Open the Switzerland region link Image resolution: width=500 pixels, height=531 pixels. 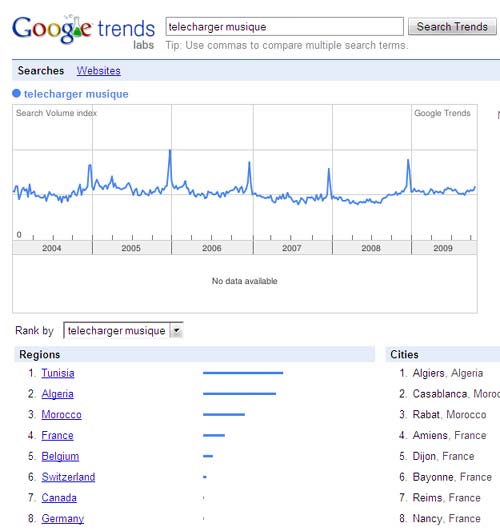pyautogui.click(x=68, y=477)
